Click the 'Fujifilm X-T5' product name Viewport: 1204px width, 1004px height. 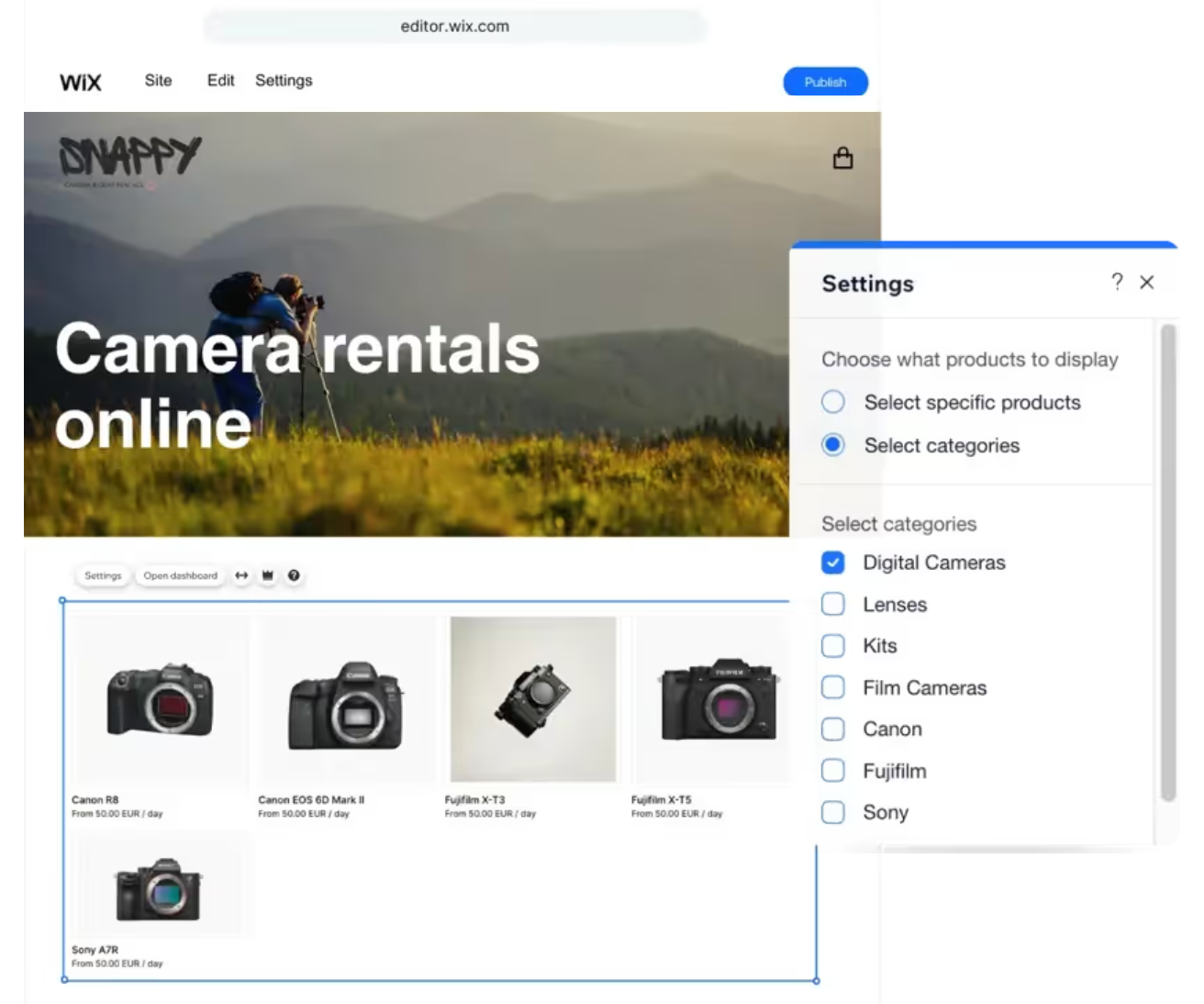(x=662, y=799)
